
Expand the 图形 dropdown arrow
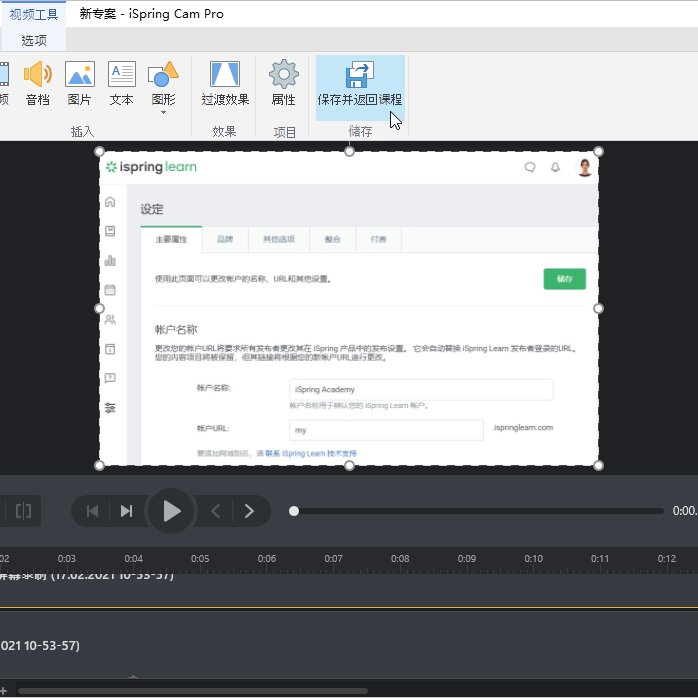163,113
